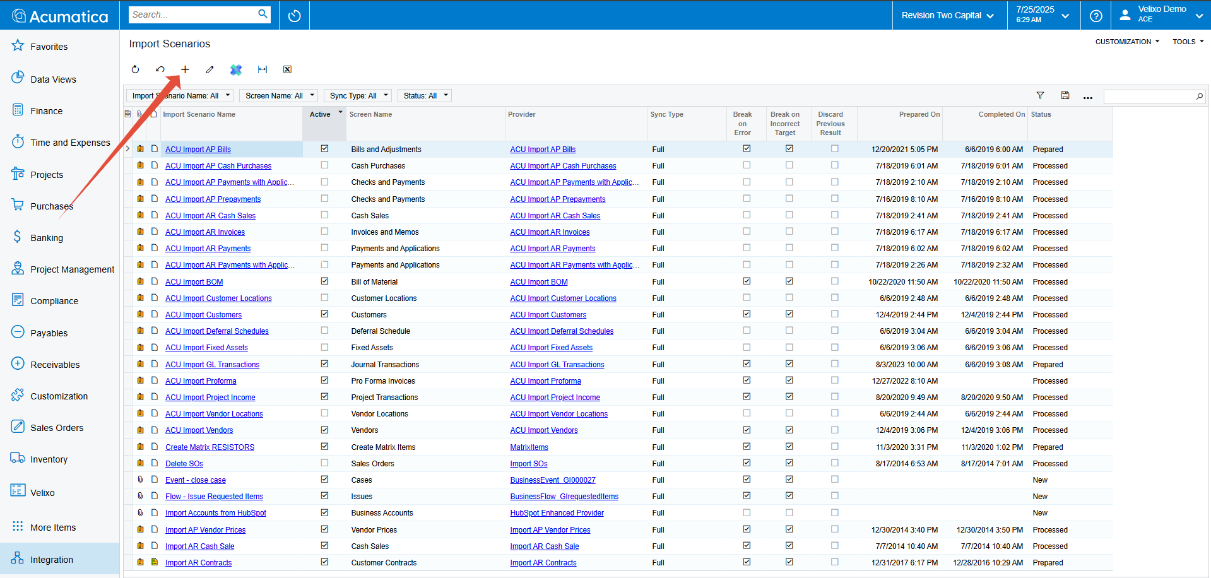
Task: Open Time and Expenses workspace
Action: point(60,143)
